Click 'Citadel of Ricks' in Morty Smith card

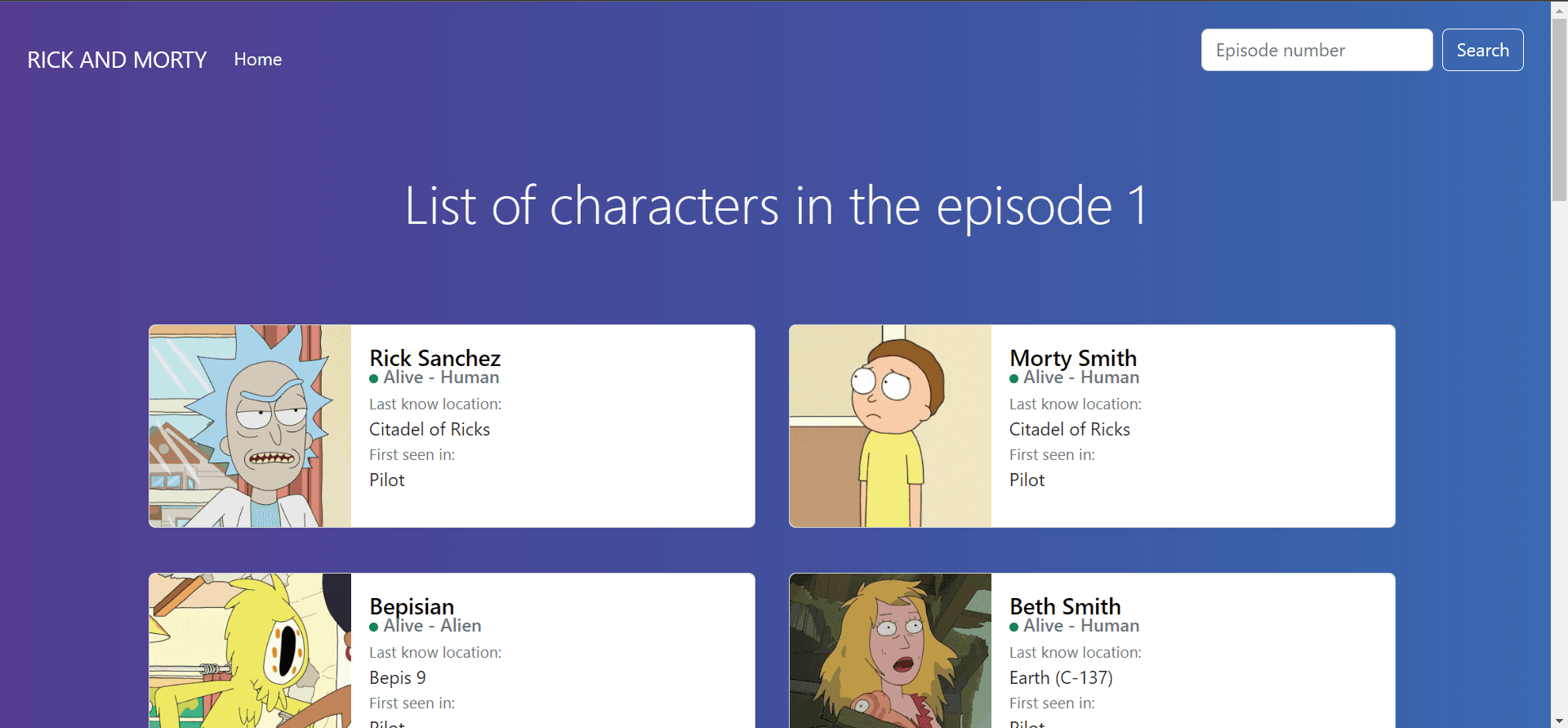[x=1070, y=429]
